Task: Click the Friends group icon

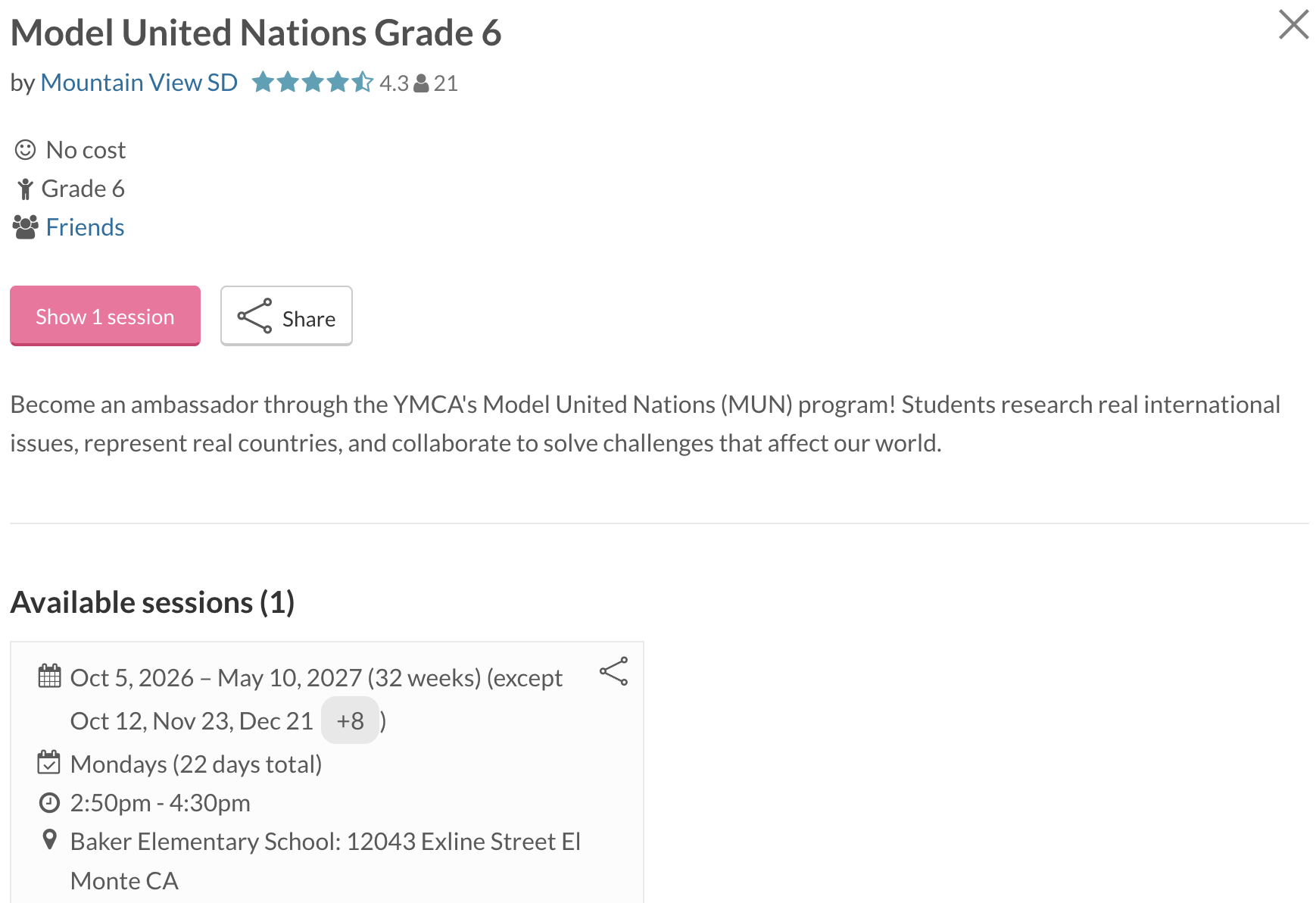Action: [x=25, y=227]
